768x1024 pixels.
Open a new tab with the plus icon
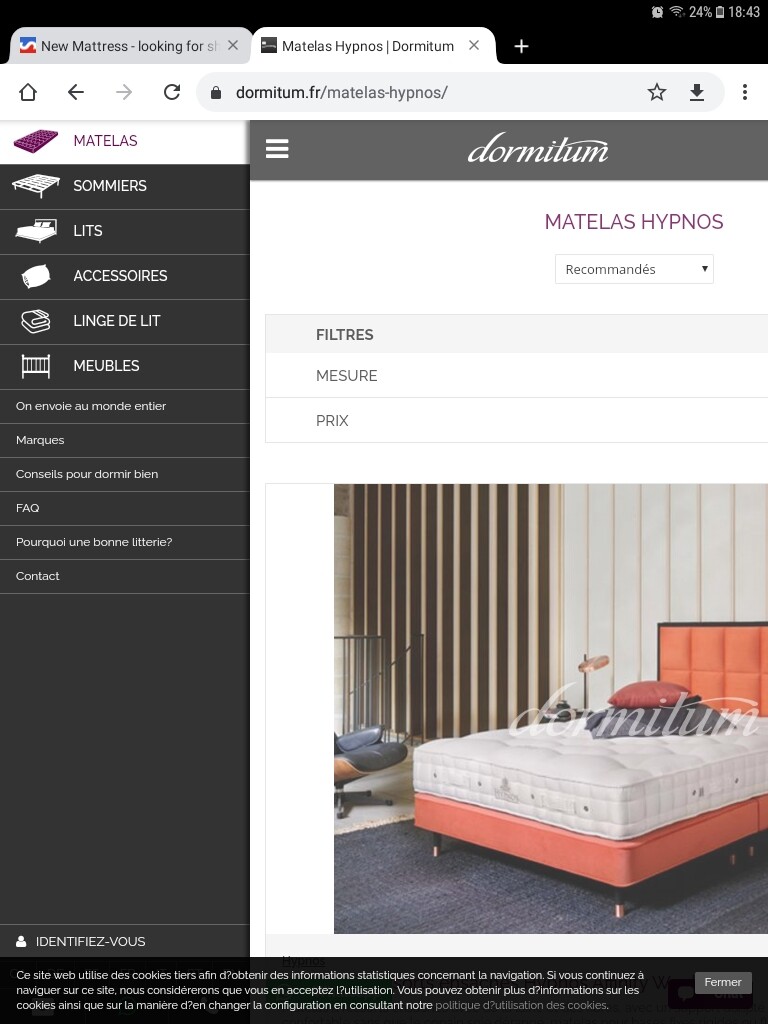[521, 46]
